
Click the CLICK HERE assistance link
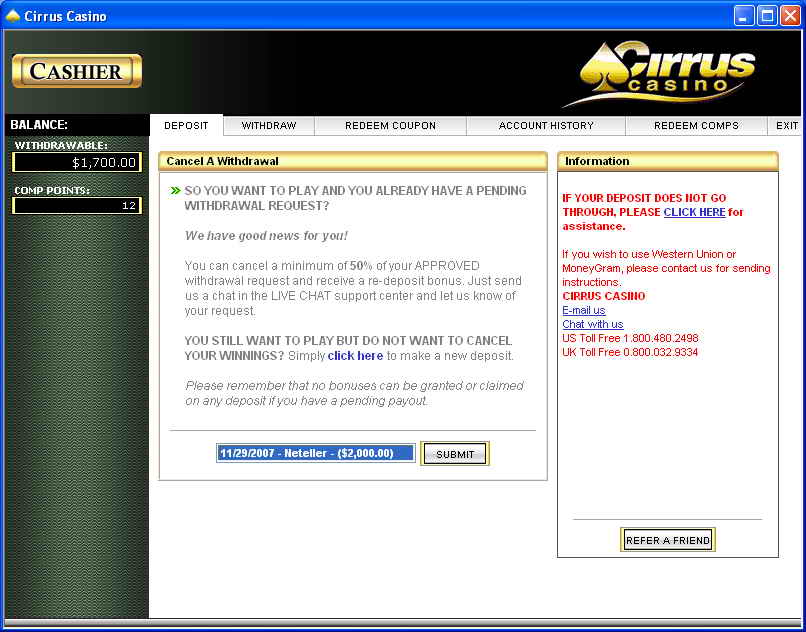tap(694, 212)
